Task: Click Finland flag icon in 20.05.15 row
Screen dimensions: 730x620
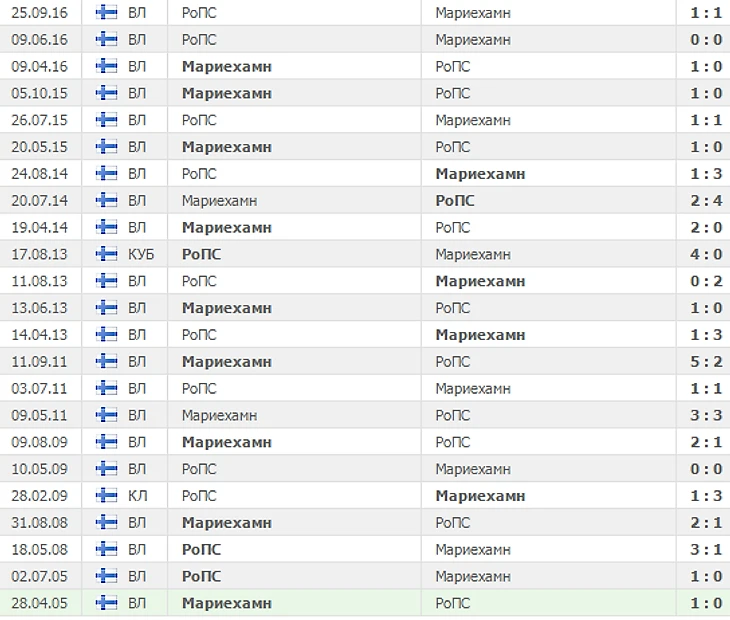Action: tap(106, 147)
